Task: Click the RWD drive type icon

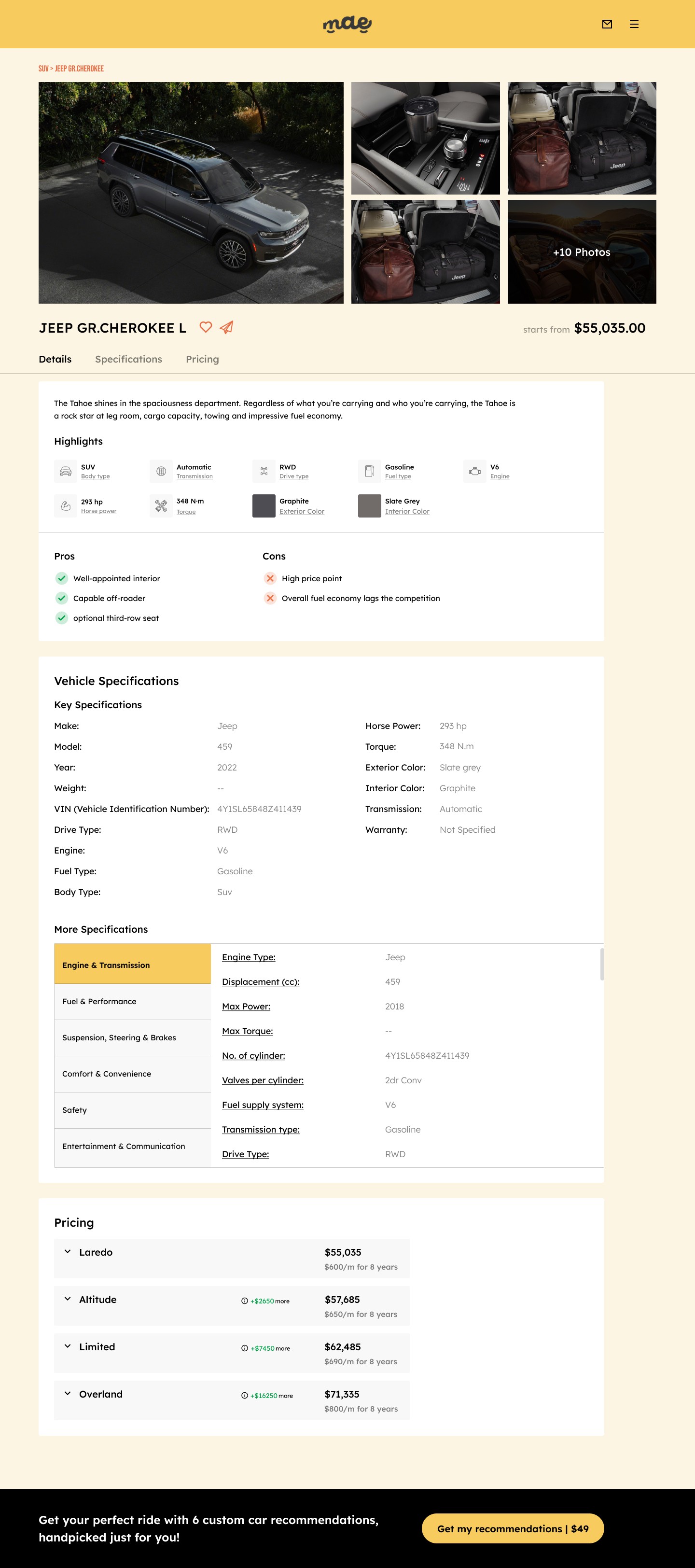Action: tap(264, 471)
